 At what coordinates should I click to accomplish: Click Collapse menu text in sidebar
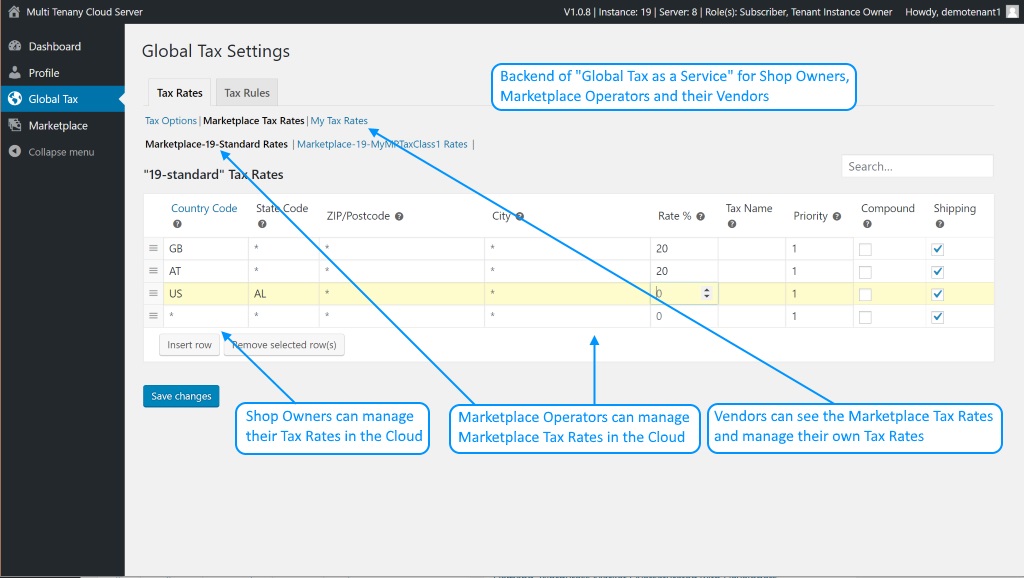pos(61,152)
